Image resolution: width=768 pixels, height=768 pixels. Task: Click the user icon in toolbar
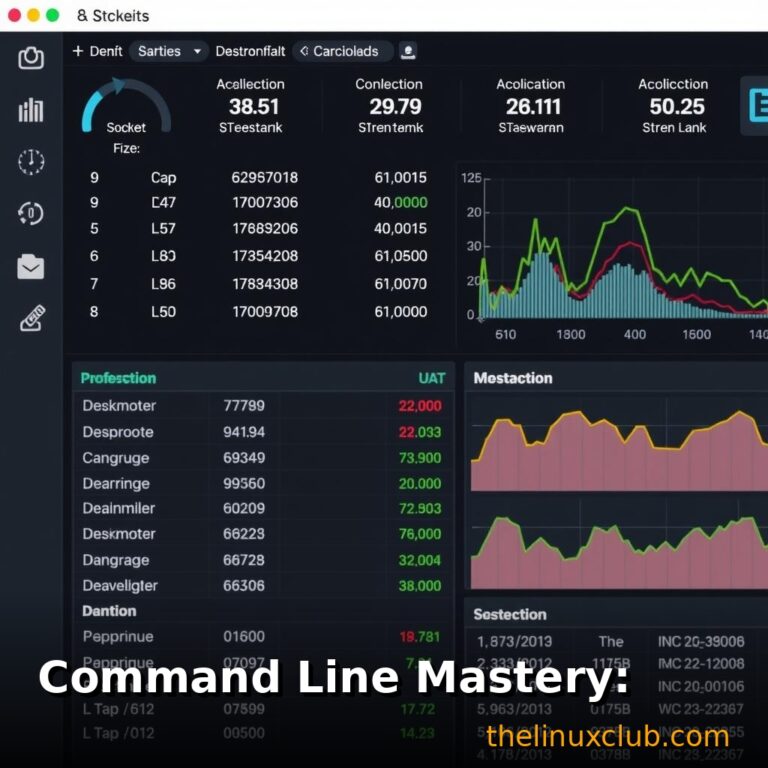pos(408,51)
